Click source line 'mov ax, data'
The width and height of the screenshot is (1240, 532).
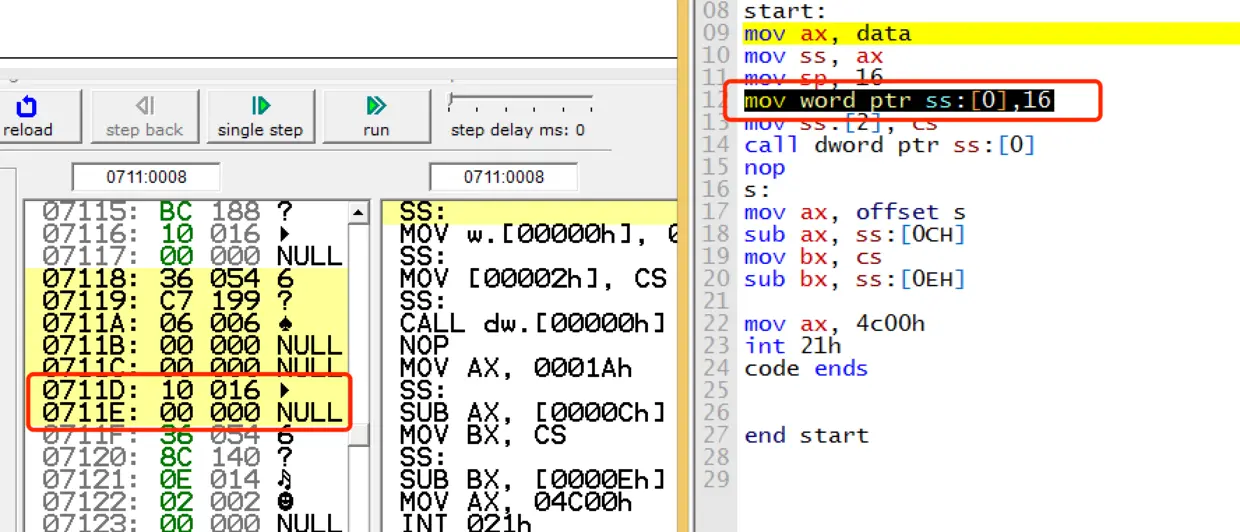coord(828,34)
